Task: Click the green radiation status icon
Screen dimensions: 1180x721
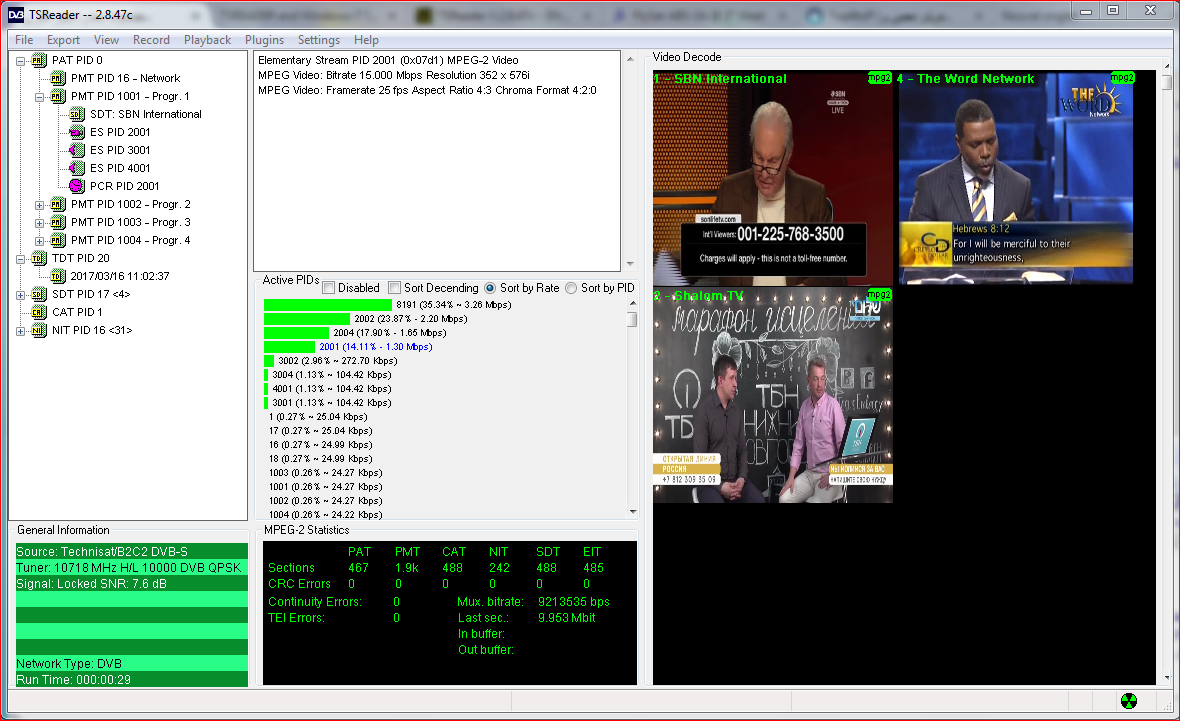Action: [1129, 700]
